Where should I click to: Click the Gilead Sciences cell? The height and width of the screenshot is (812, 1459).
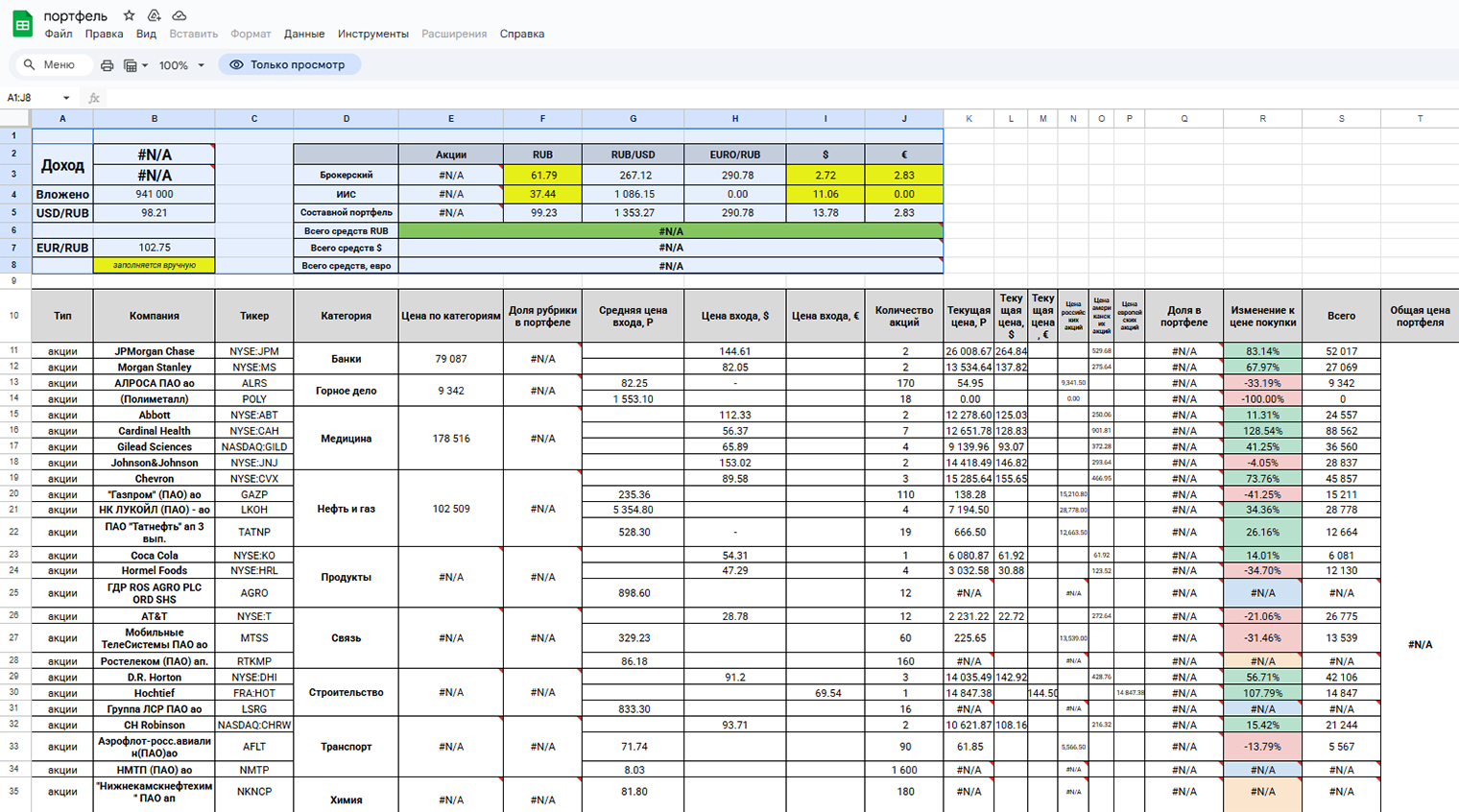pos(154,446)
